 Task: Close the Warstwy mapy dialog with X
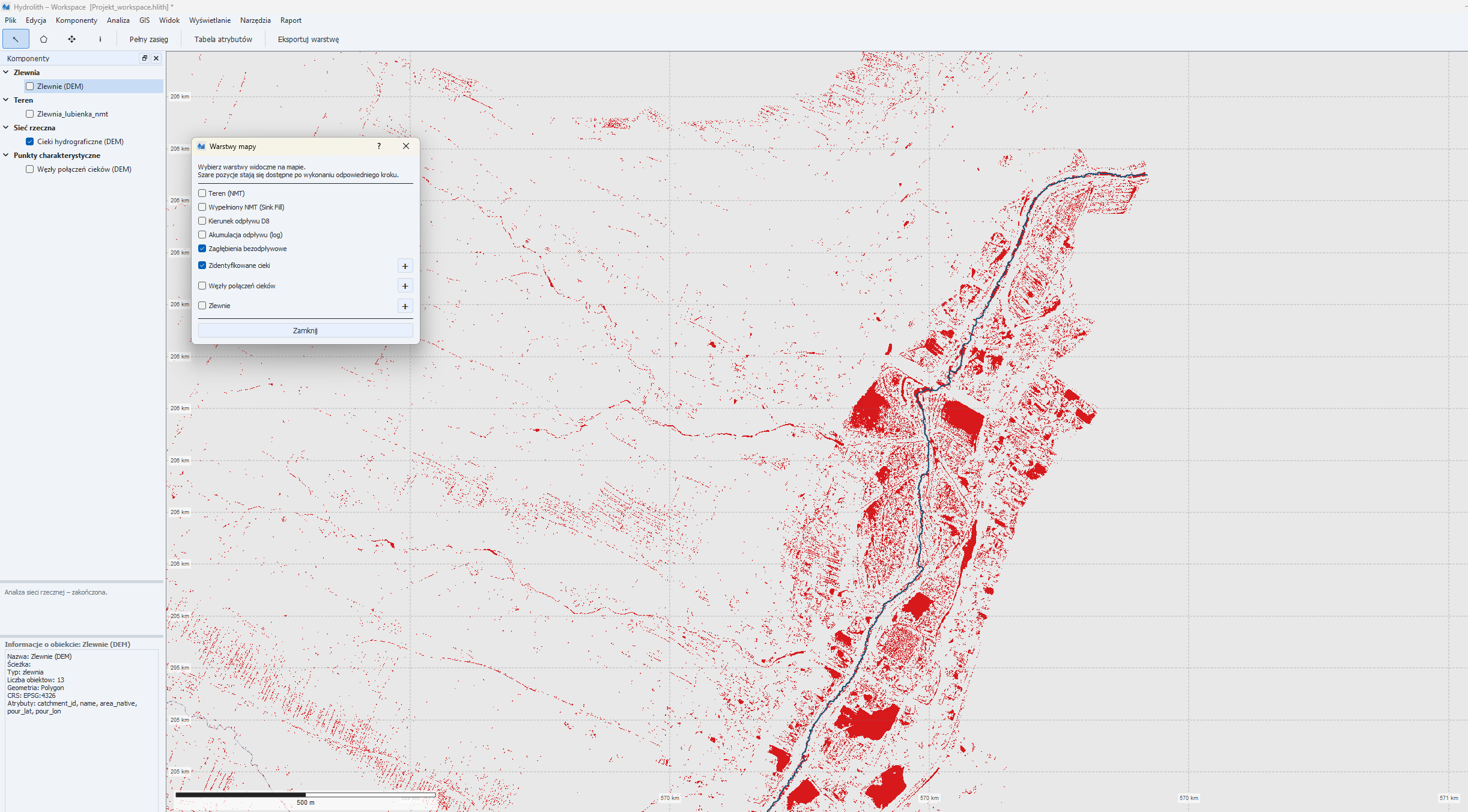tap(406, 146)
